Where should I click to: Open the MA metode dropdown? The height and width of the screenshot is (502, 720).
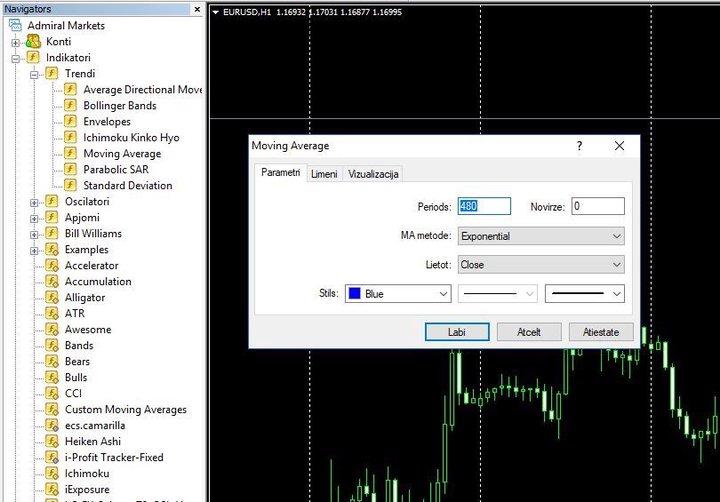coord(541,236)
